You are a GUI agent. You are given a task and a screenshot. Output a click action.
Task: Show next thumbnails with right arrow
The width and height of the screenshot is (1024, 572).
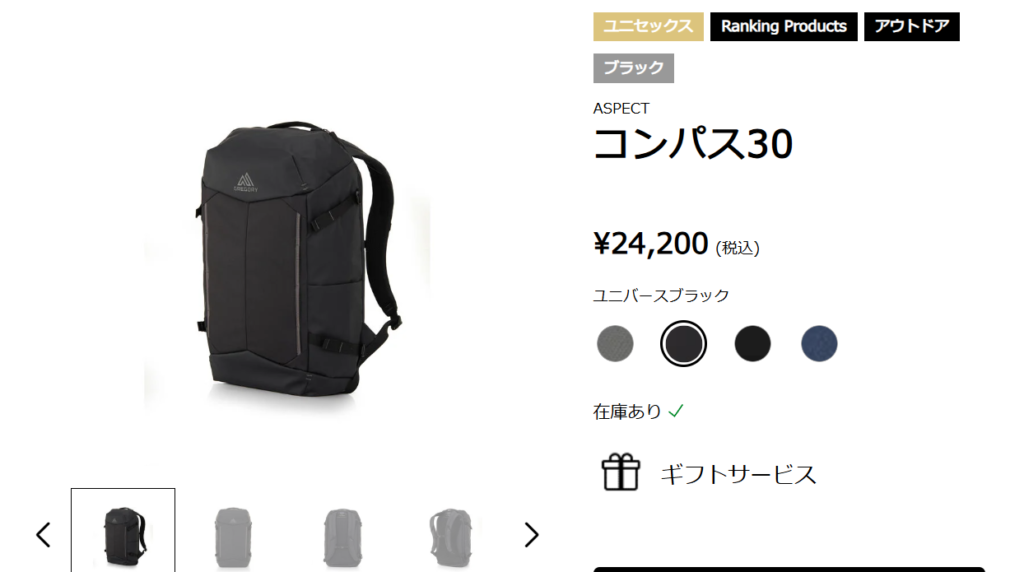point(532,535)
